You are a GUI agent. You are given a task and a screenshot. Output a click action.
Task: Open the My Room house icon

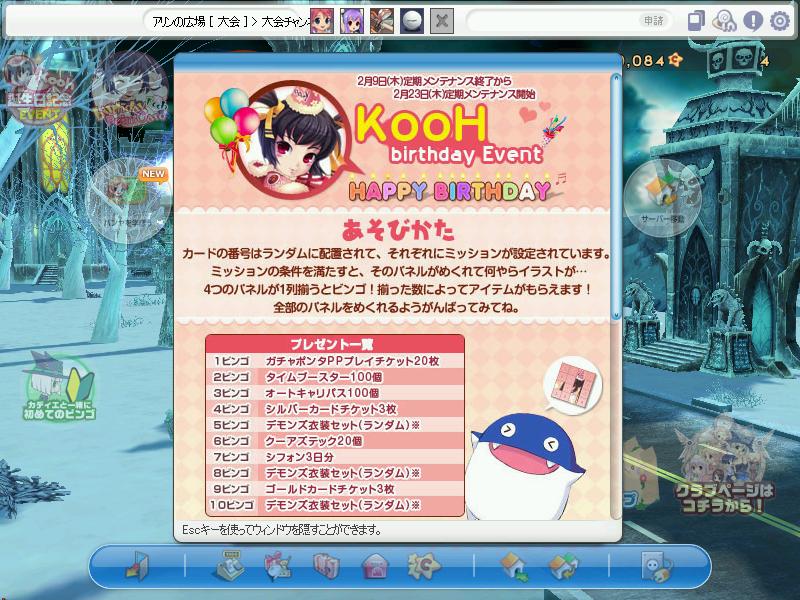pyautogui.click(x=514, y=566)
